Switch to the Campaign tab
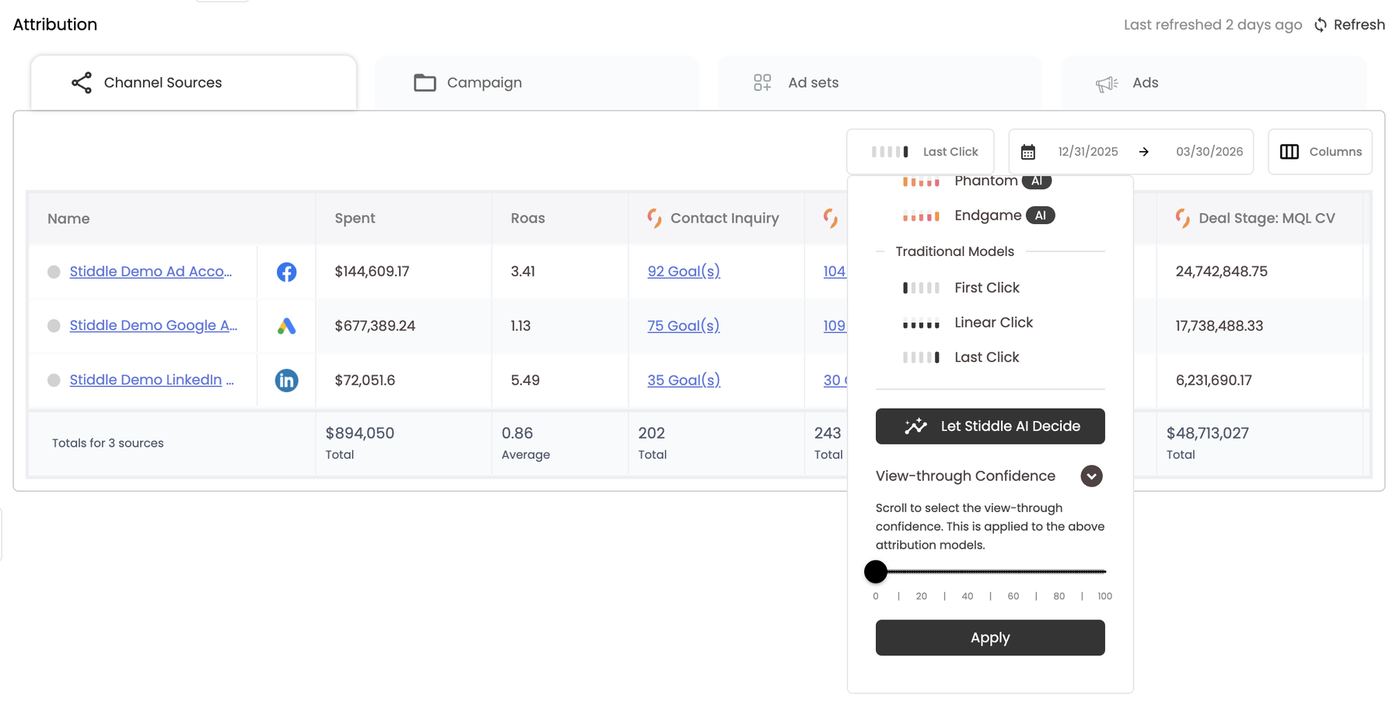1400x702 pixels. [536, 83]
